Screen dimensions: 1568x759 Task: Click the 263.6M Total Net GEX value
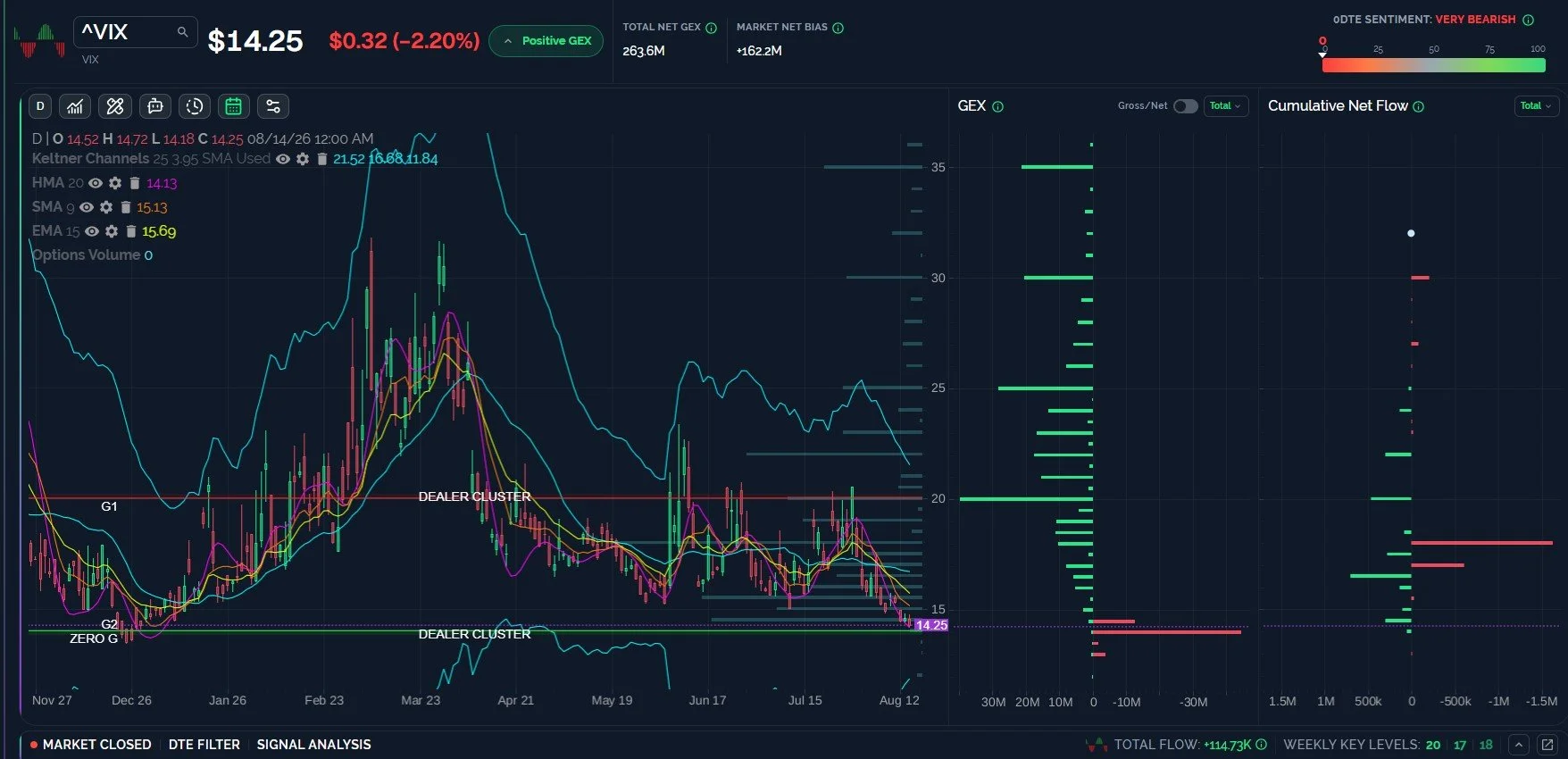[x=644, y=51]
